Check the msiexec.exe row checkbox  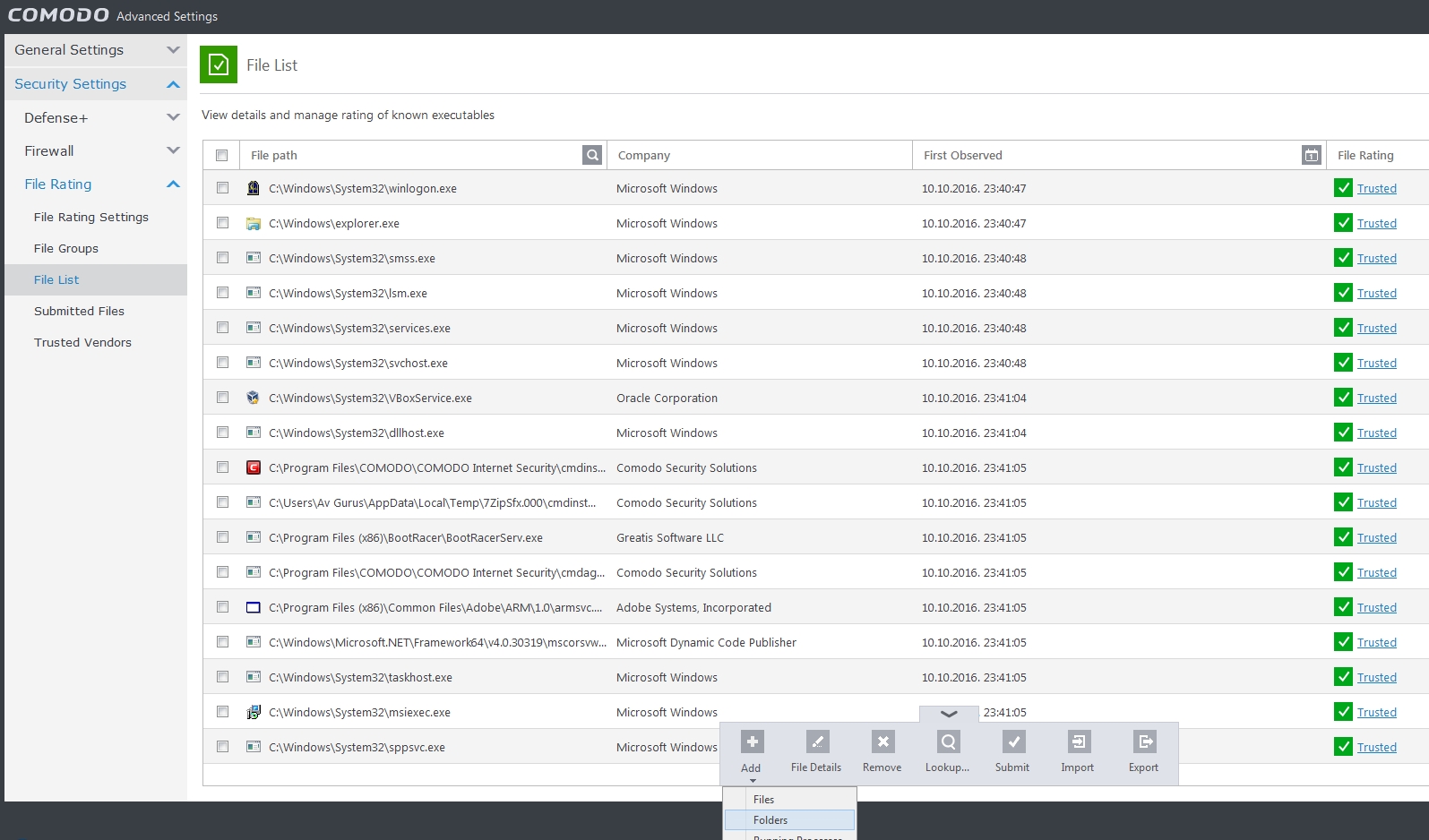click(x=222, y=712)
